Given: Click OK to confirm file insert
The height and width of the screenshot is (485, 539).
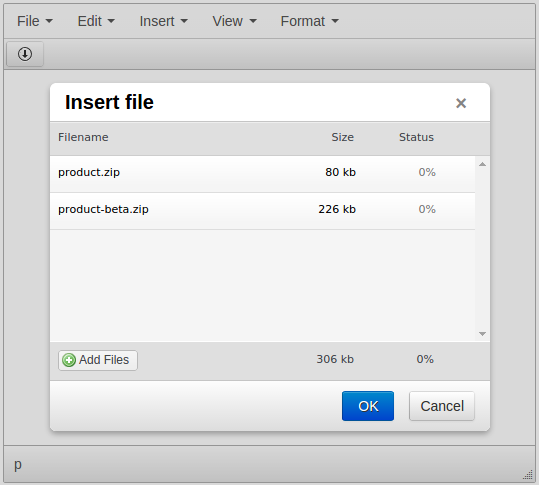Looking at the screenshot, I should point(368,406).
